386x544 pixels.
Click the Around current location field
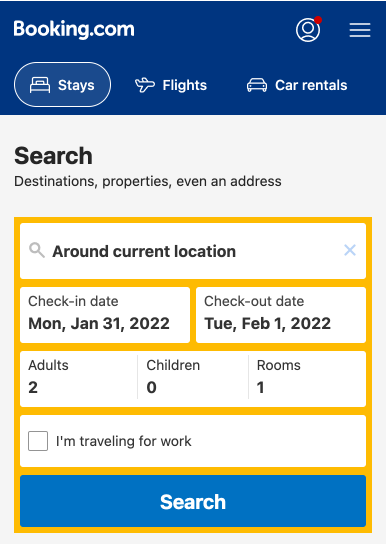(193, 251)
